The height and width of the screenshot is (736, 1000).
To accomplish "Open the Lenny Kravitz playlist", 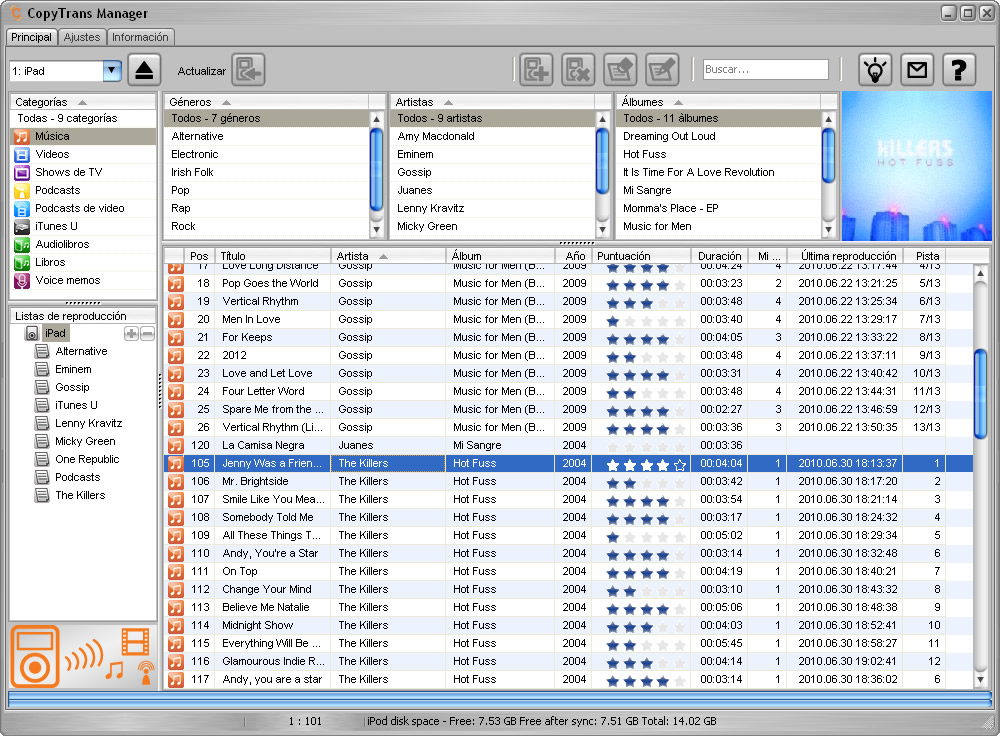I will [x=88, y=423].
